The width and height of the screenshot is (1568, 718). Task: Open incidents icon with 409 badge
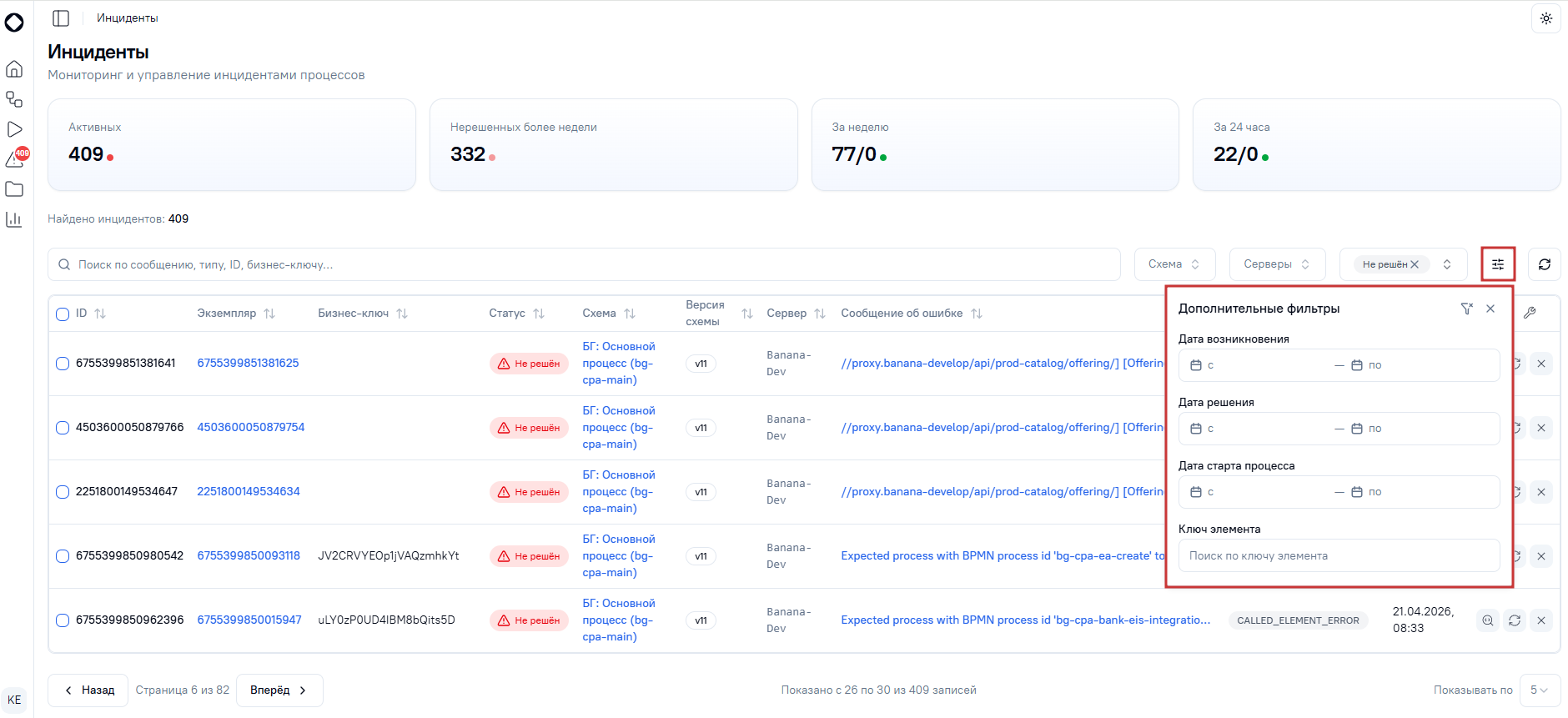[16, 158]
